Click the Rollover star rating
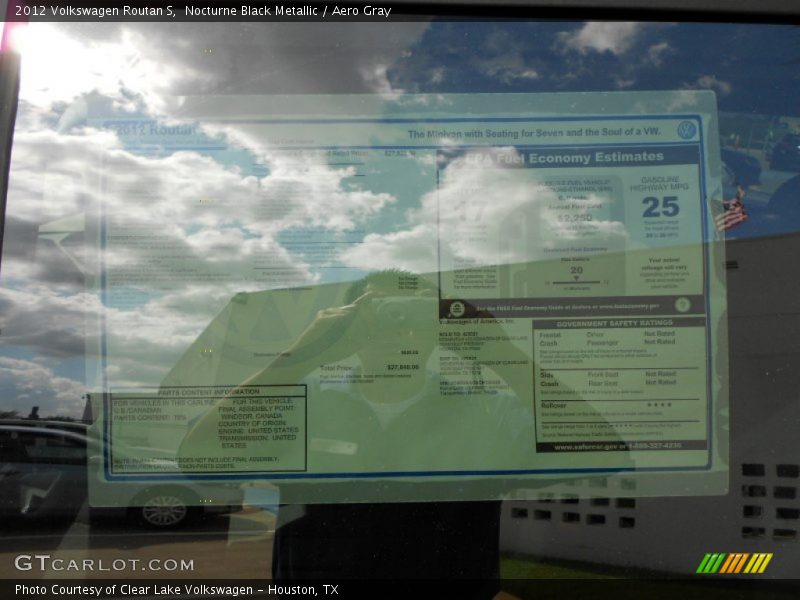800x600 pixels. tap(659, 405)
